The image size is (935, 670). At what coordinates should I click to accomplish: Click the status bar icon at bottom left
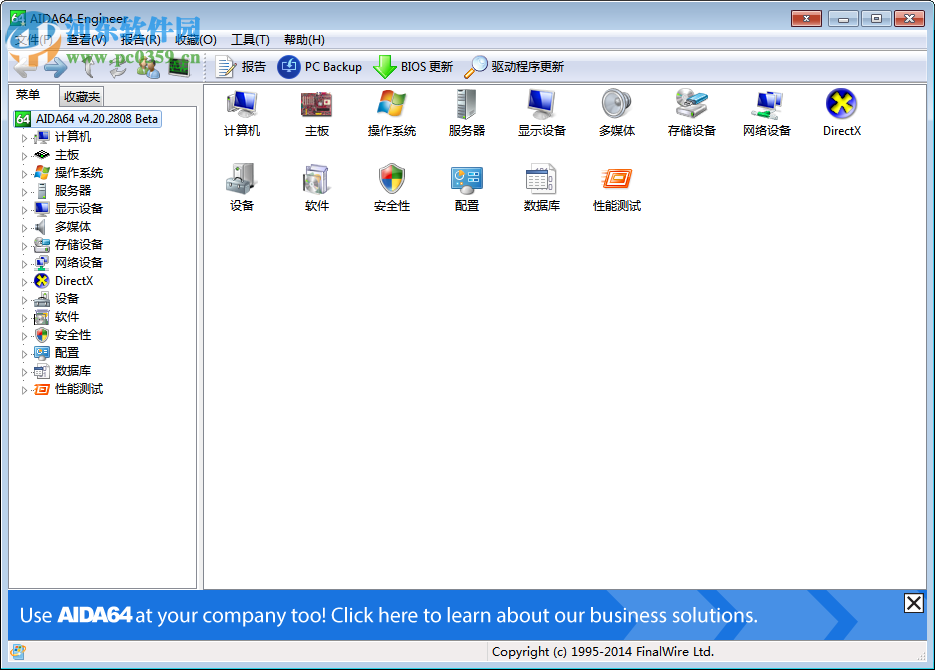(x=18, y=652)
